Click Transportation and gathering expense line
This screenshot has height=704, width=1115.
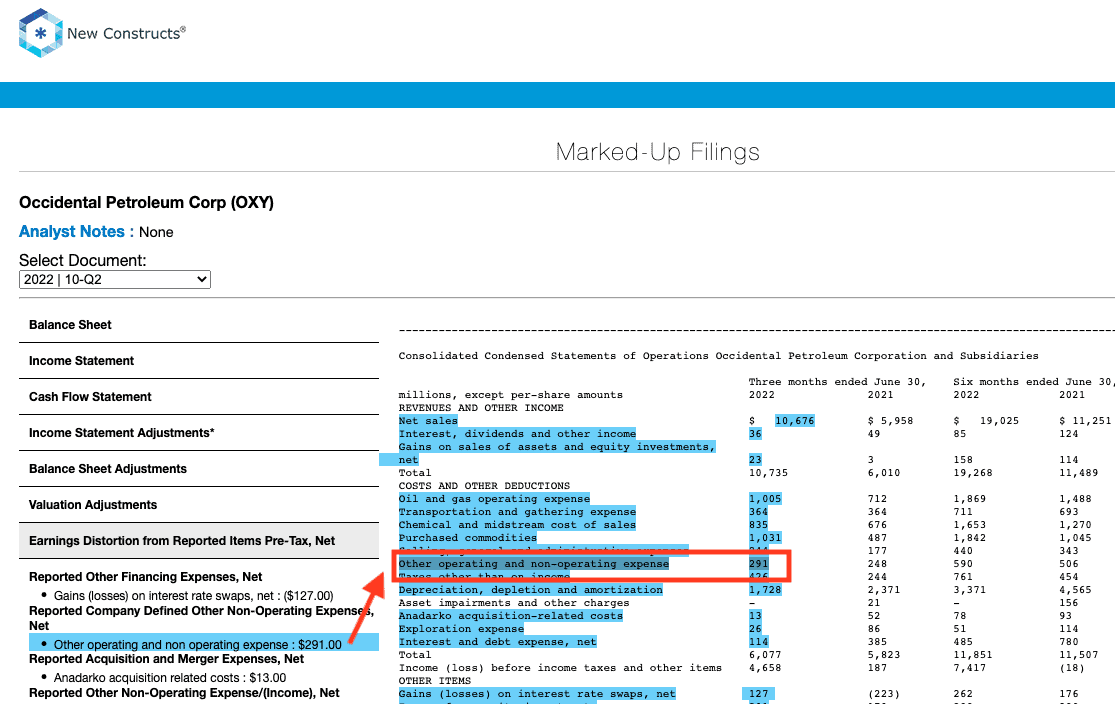click(518, 512)
